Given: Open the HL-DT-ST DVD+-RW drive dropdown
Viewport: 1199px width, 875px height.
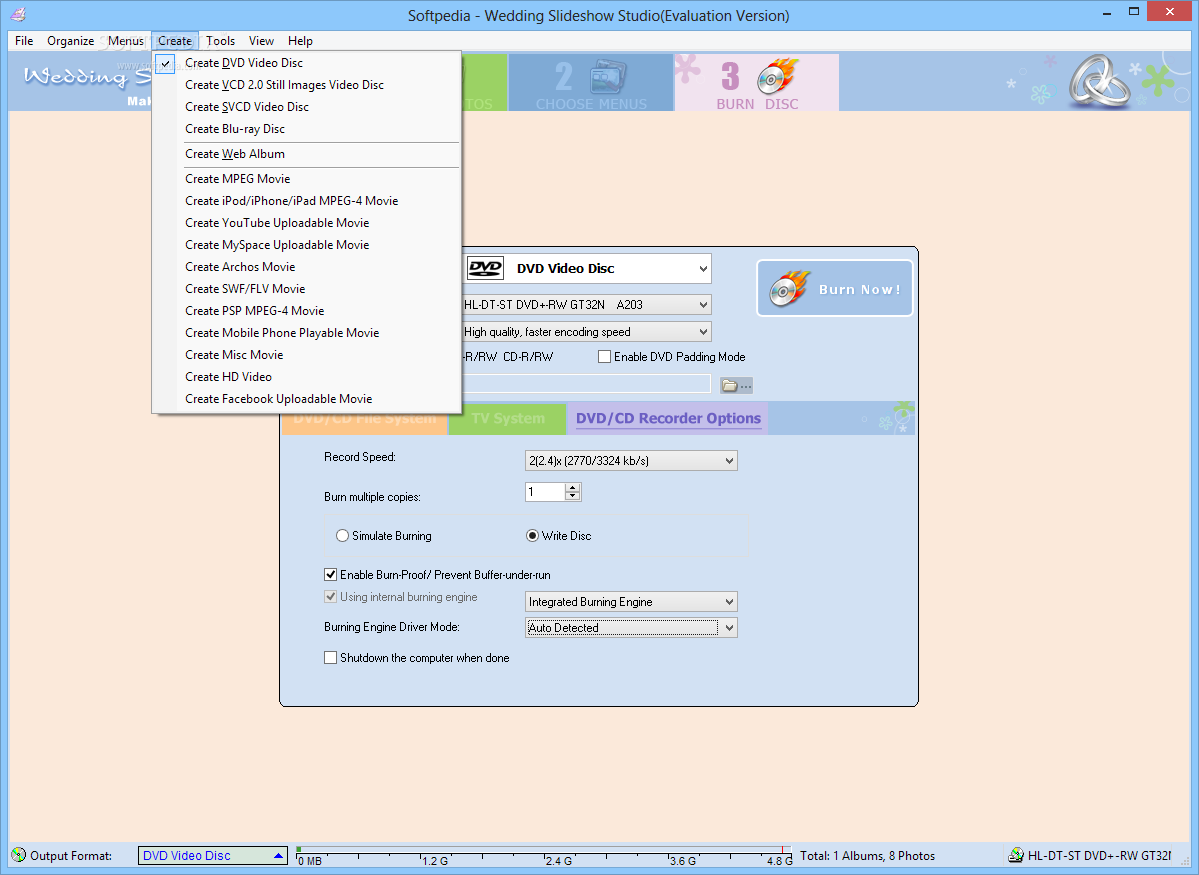Looking at the screenshot, I should [703, 304].
